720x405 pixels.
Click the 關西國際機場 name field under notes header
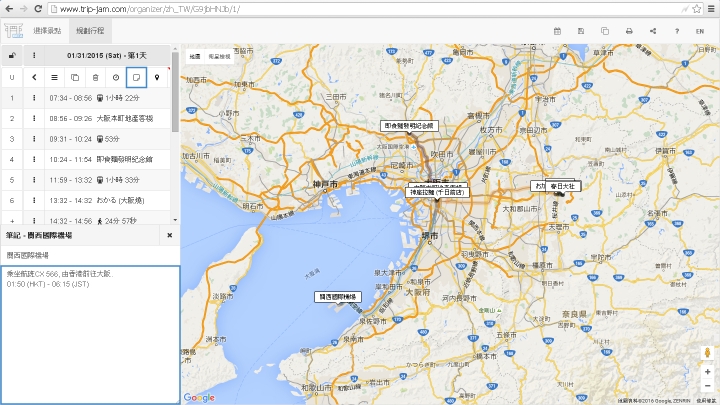(x=90, y=255)
